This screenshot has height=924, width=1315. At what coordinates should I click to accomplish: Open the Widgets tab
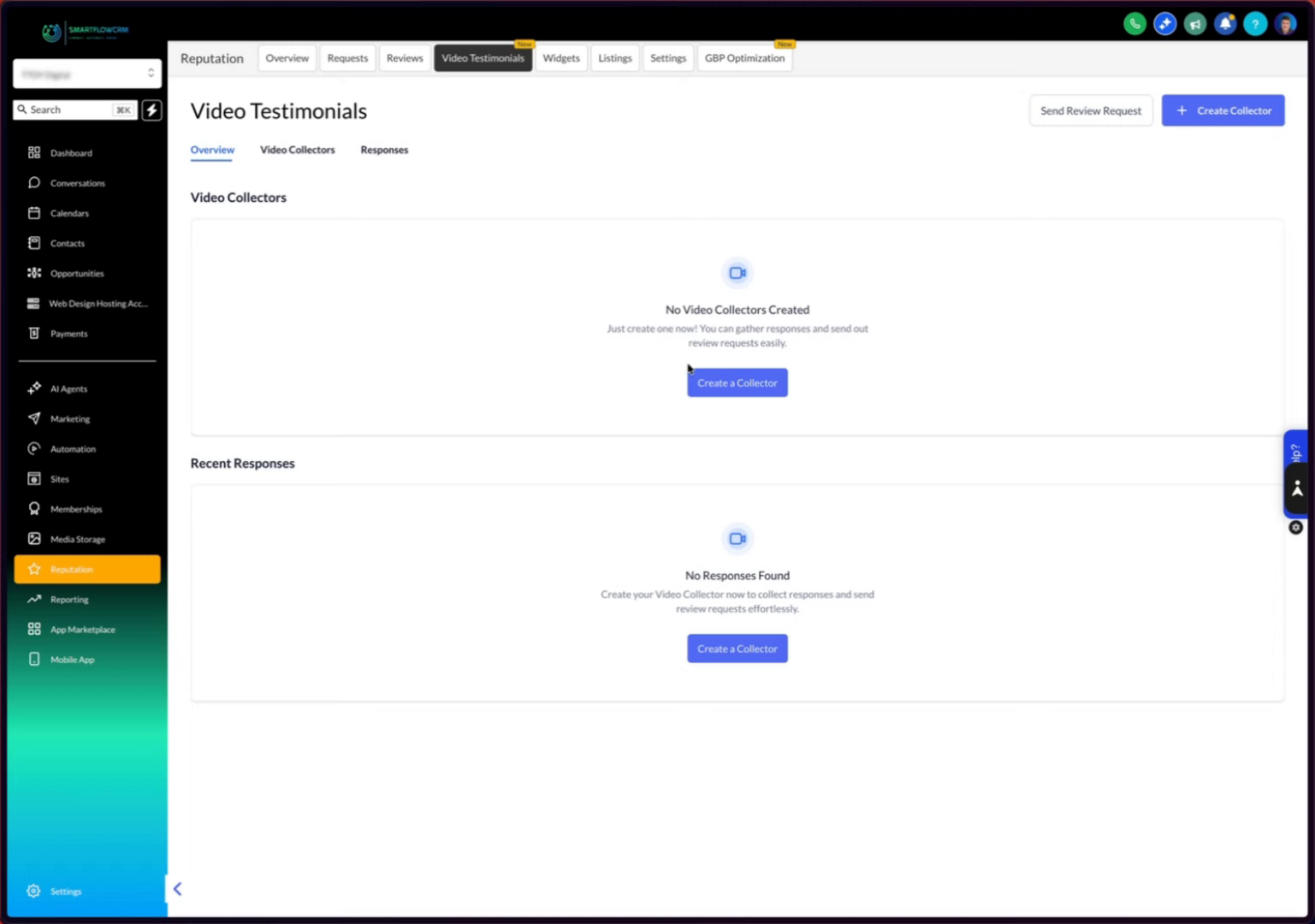tap(561, 58)
